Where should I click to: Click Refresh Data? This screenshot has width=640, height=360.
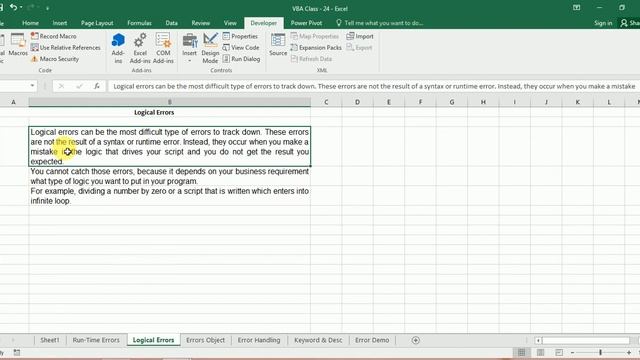pyautogui.click(x=311, y=59)
